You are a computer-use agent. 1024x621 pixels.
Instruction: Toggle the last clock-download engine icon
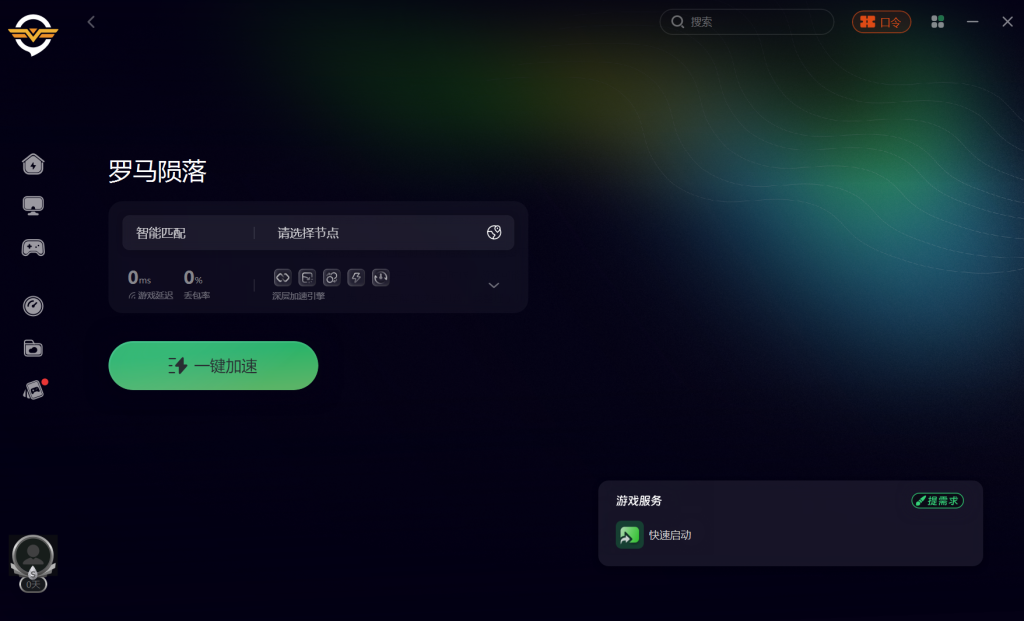coord(381,278)
